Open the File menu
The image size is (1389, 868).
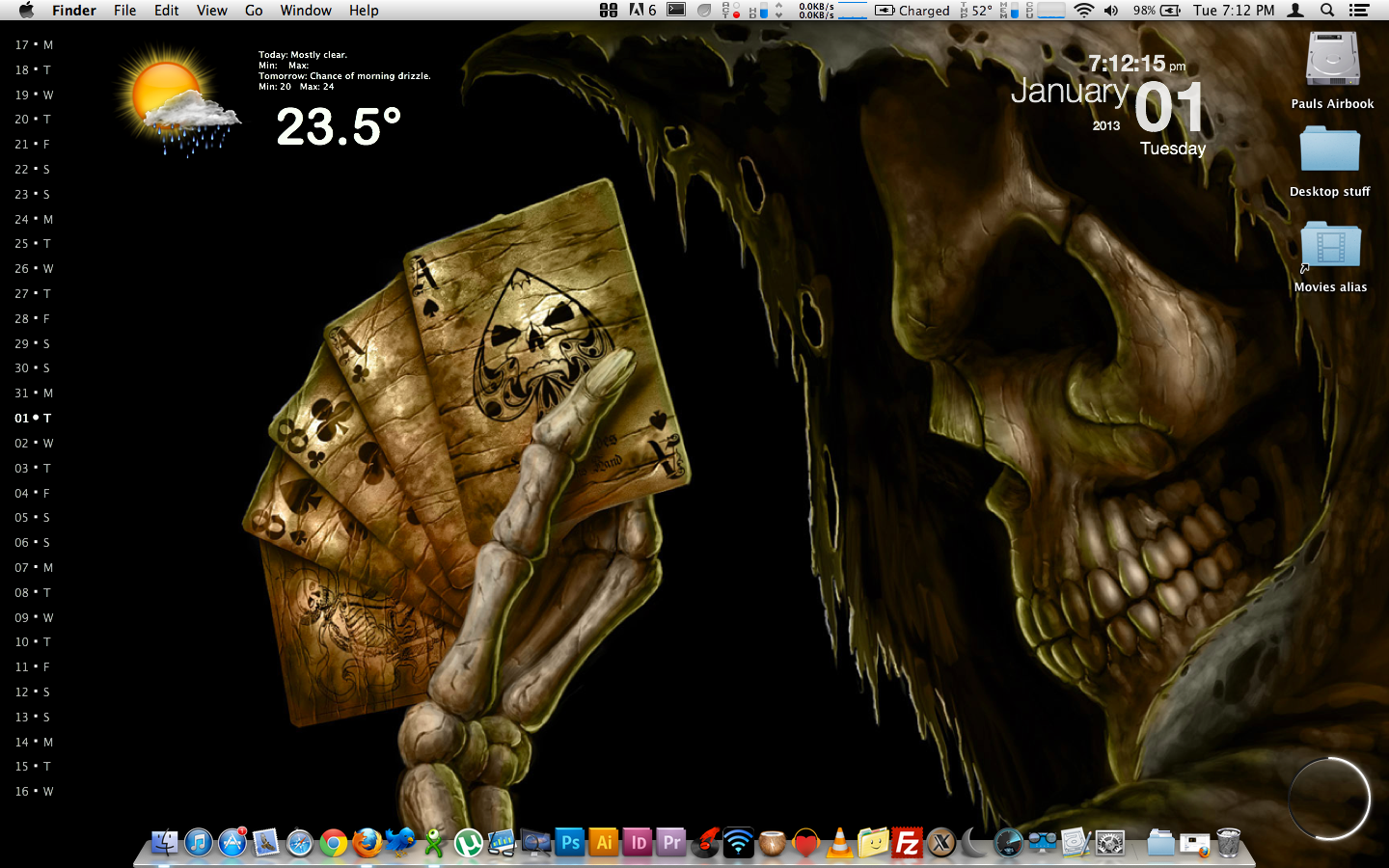tap(124, 11)
